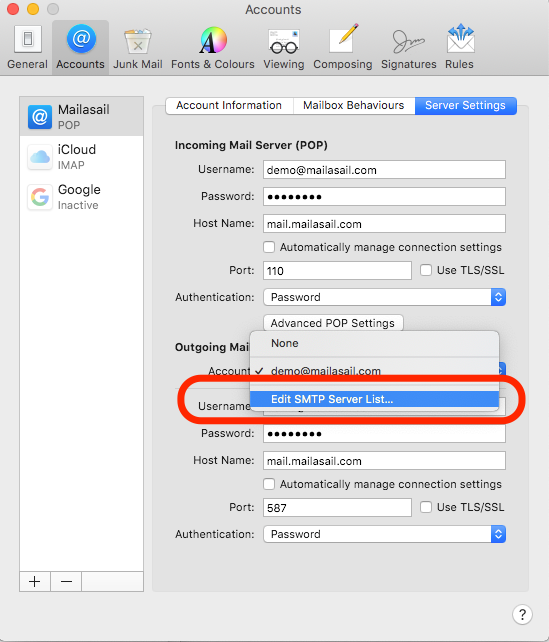
Task: Choose demo@mailasail.com in SMTP account menu
Action: coord(375,371)
